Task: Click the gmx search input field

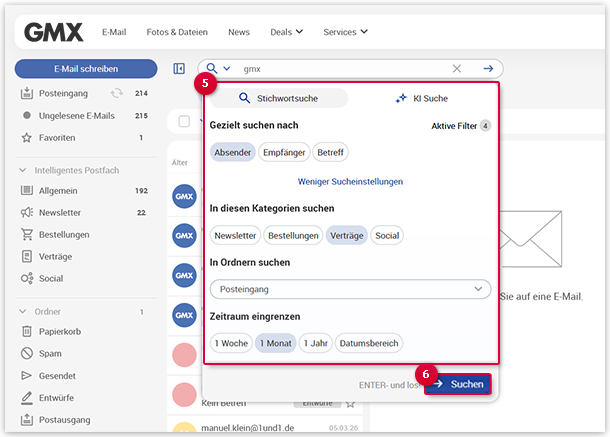Action: click(342, 69)
